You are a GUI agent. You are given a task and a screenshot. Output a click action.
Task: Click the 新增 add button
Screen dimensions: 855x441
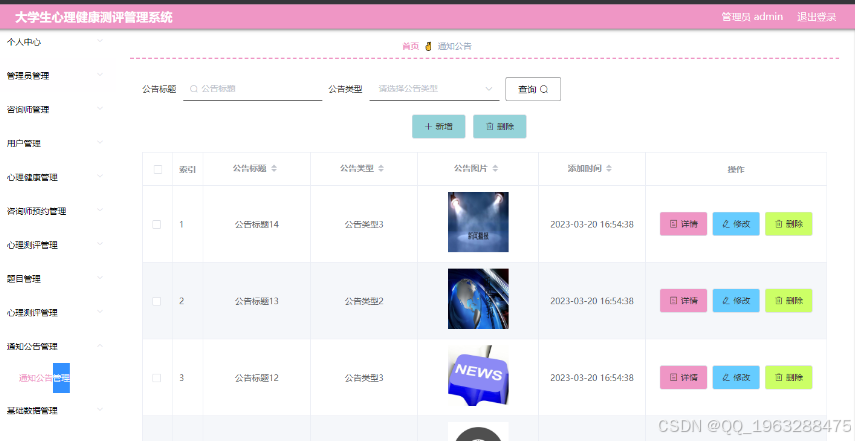[438, 126]
